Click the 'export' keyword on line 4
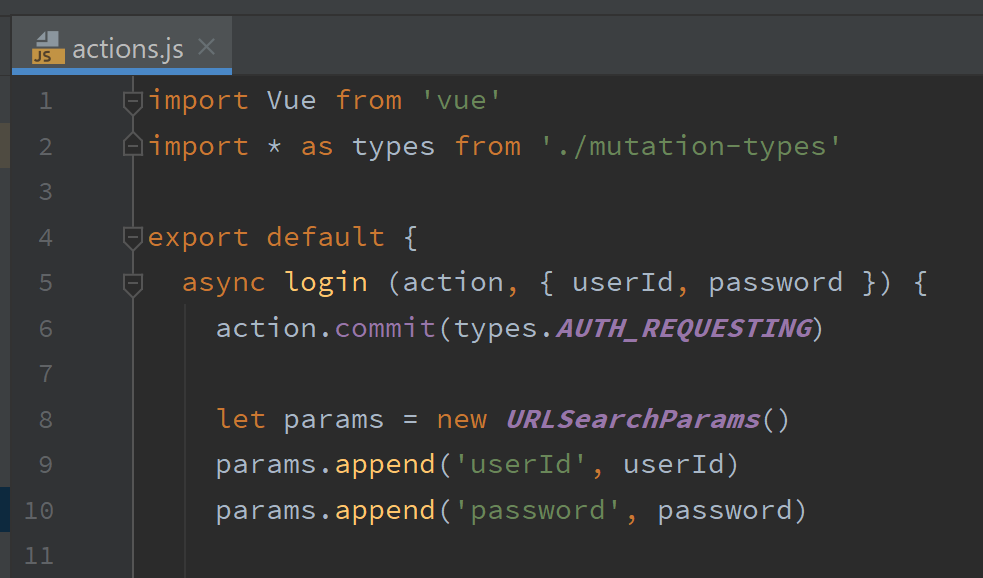This screenshot has height=578, width=983. coord(198,238)
